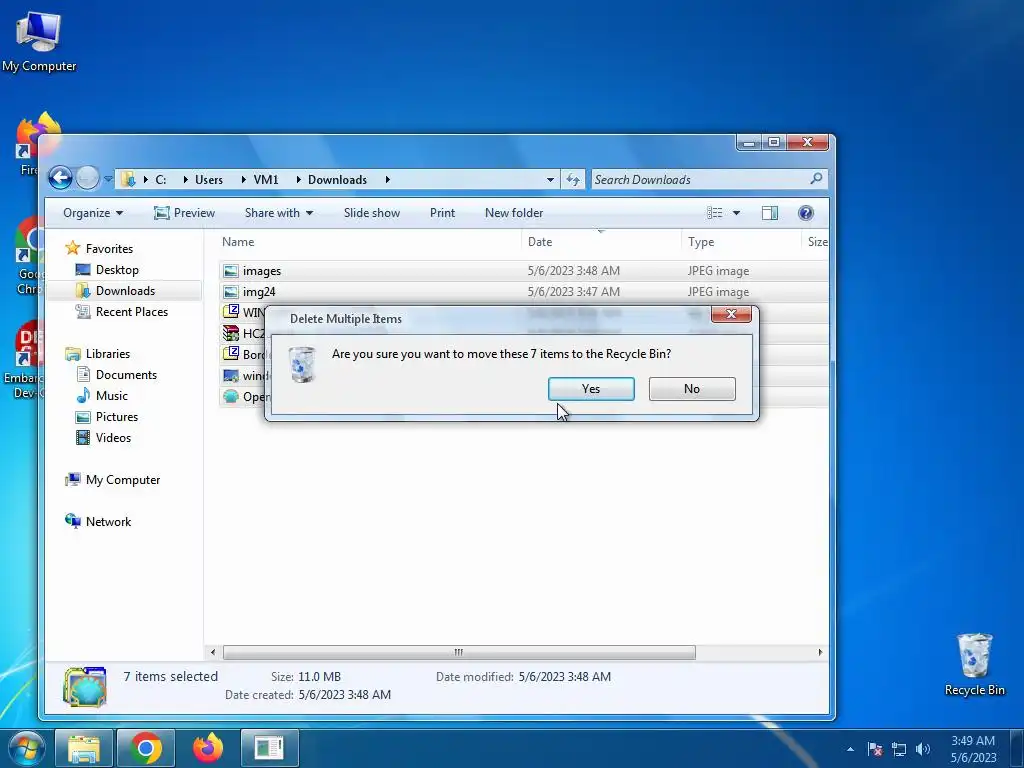Open Explorer help icon

pyautogui.click(x=805, y=213)
